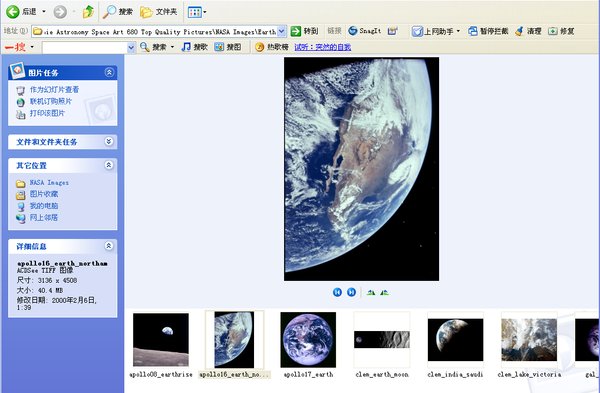Image resolution: width=600 pixels, height=393 pixels.
Task: Go up one folder level
Action: 88,12
